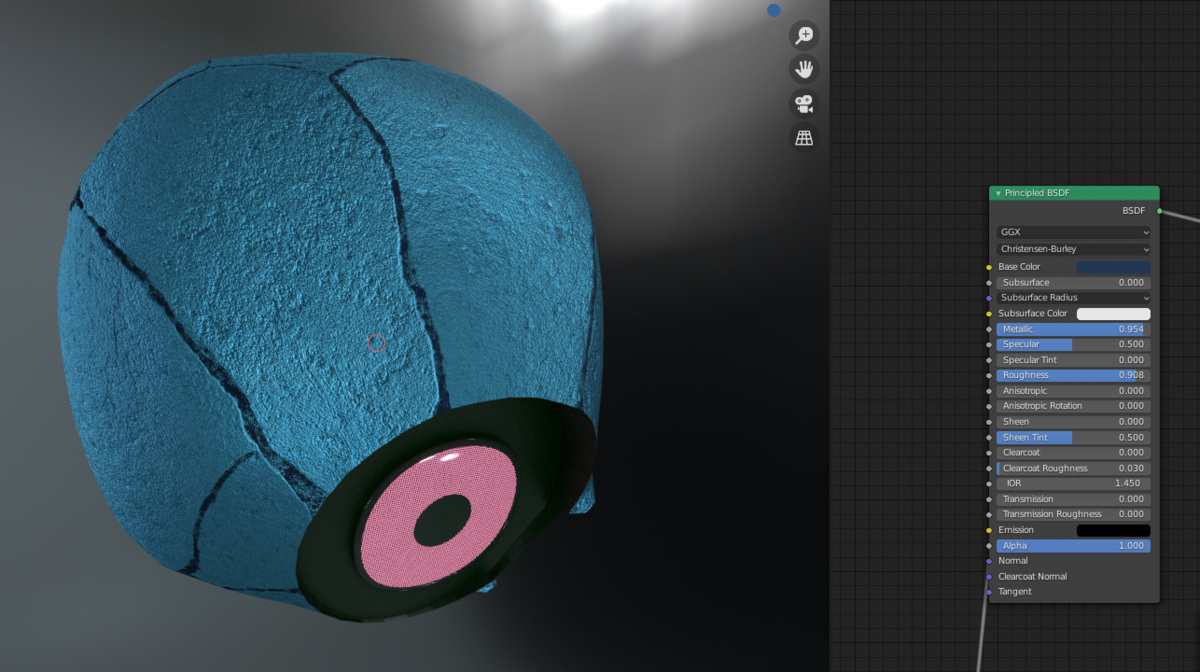Click the viewport zoom magnifier icon

(x=804, y=36)
